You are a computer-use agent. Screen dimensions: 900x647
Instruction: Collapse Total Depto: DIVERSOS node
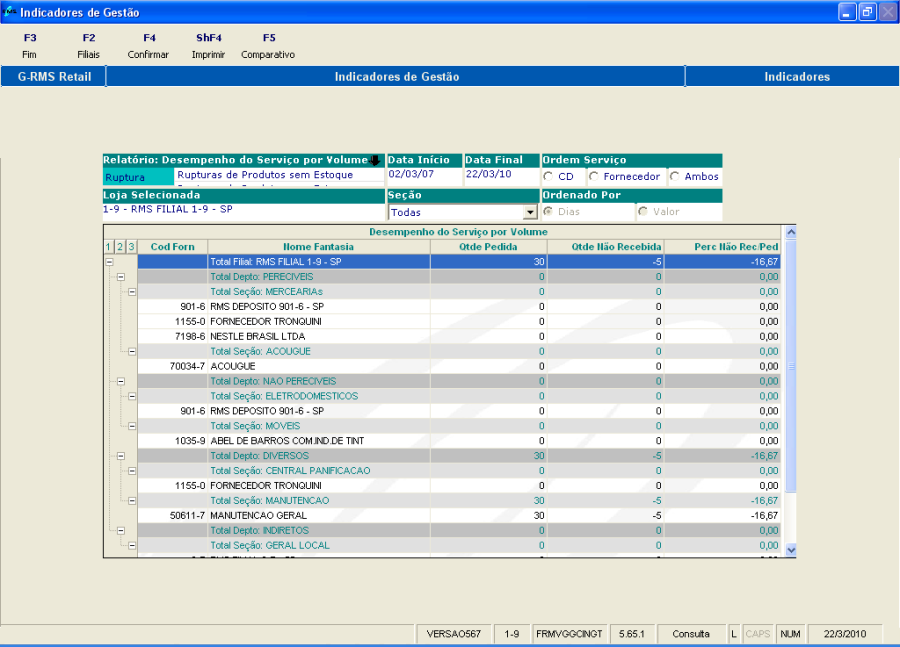click(x=121, y=456)
